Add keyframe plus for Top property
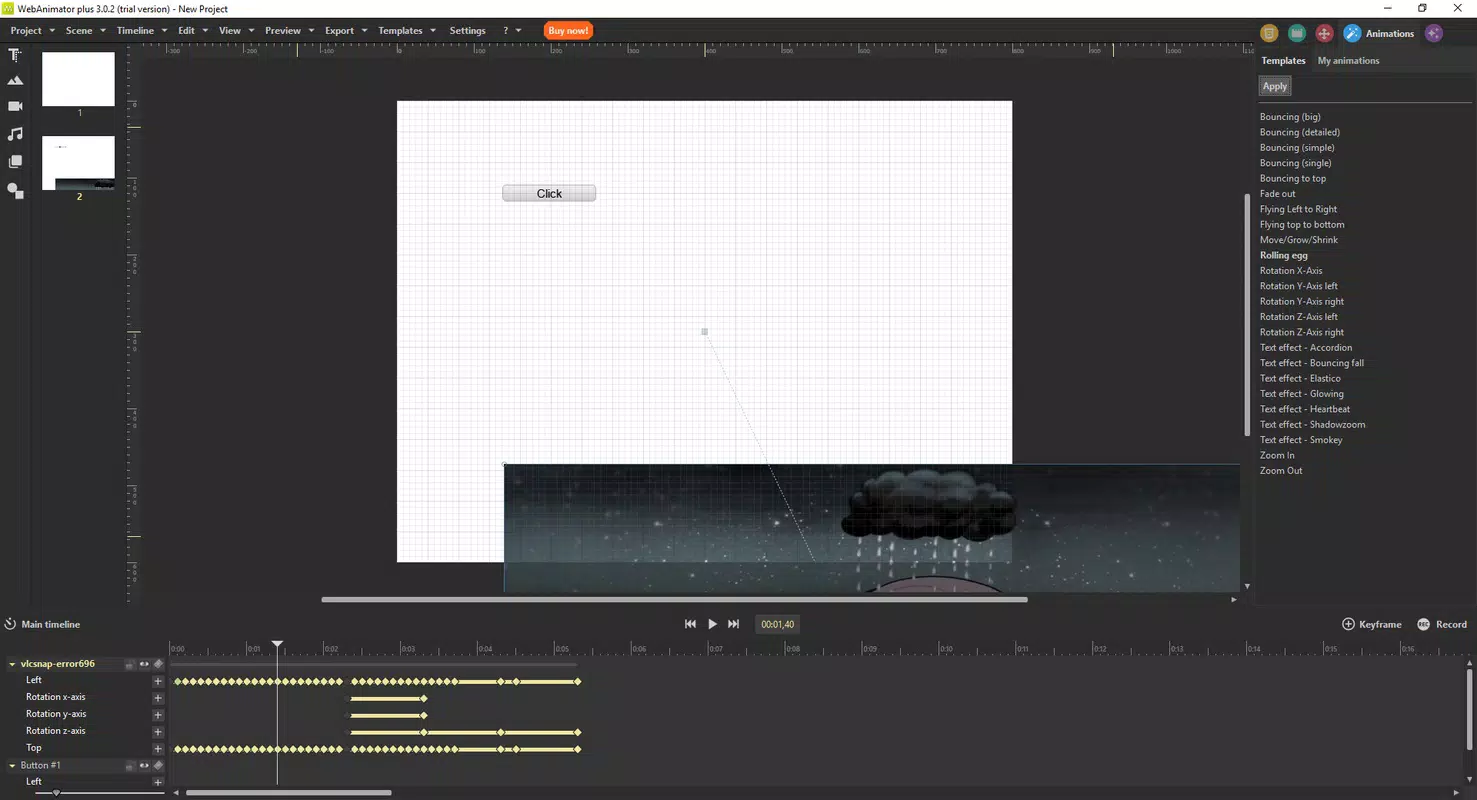The width and height of the screenshot is (1477, 800). click(158, 749)
